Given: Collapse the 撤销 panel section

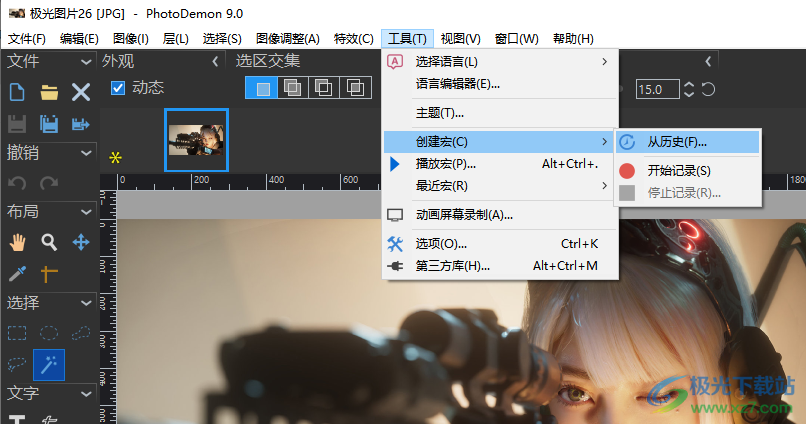Looking at the screenshot, I should (x=86, y=153).
